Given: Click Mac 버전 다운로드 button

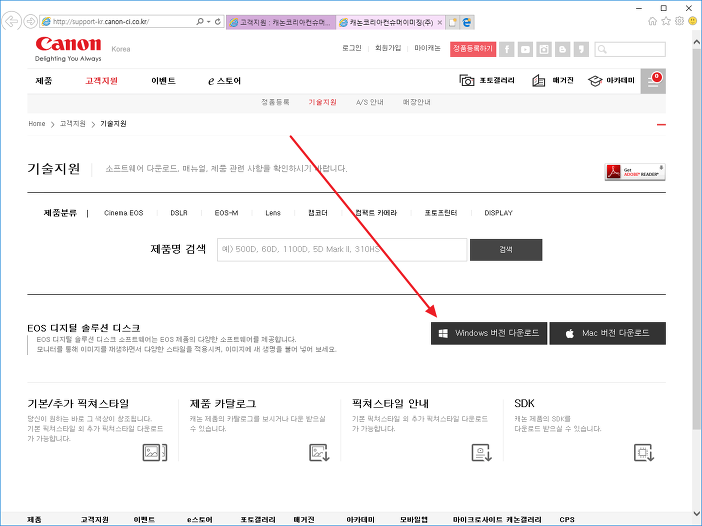Looking at the screenshot, I should pyautogui.click(x=608, y=333).
